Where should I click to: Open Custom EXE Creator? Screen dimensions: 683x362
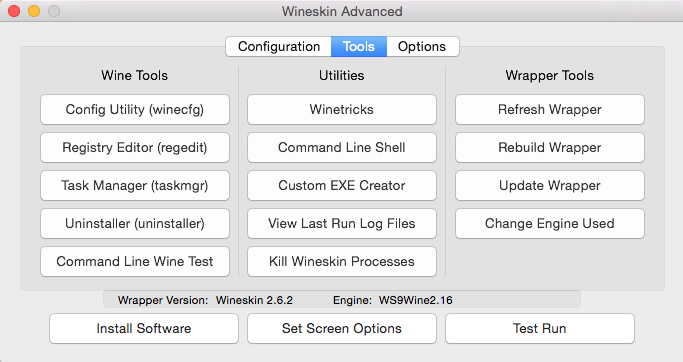coord(342,185)
